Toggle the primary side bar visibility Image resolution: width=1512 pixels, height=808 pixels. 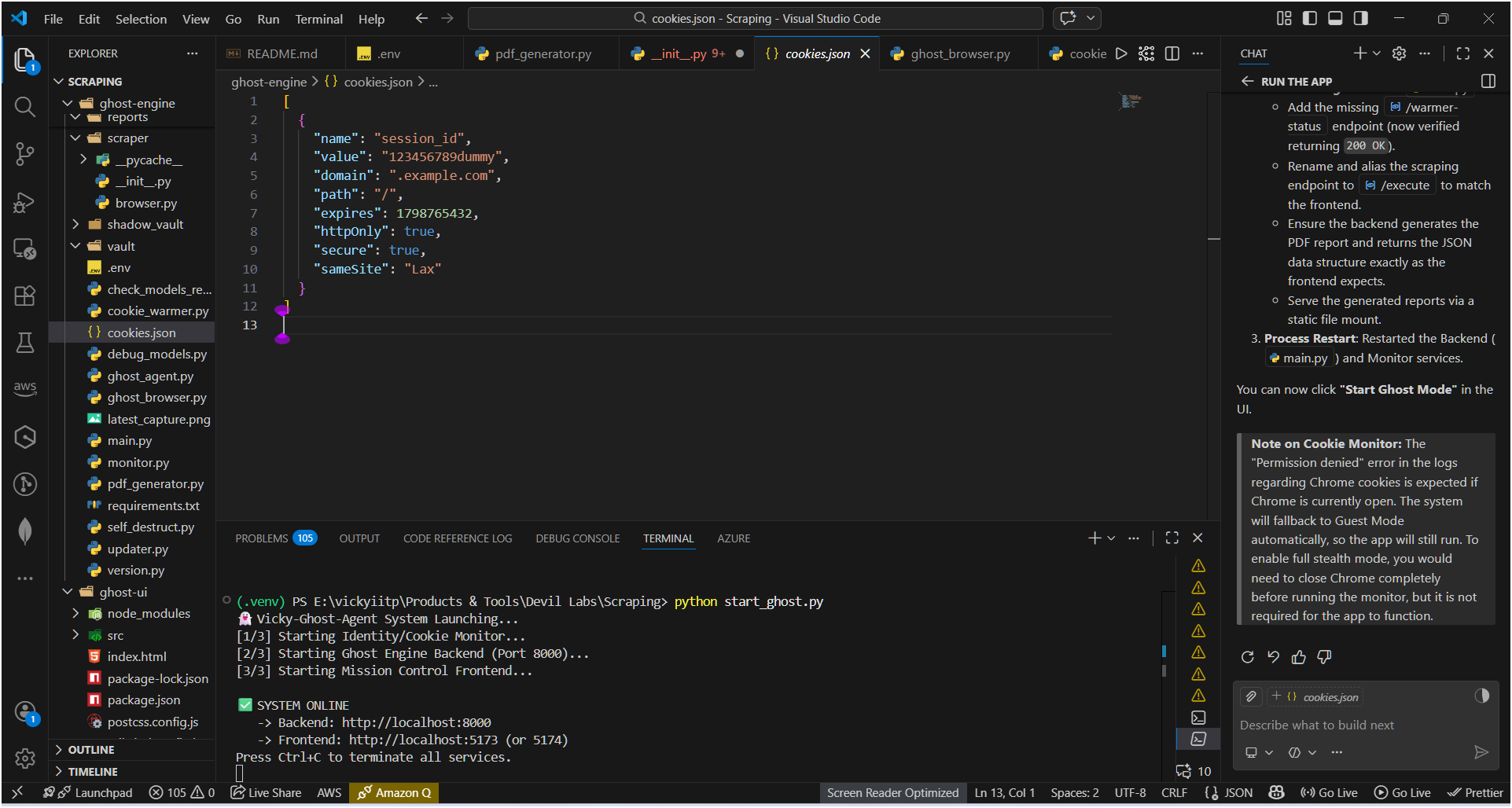tap(1310, 18)
